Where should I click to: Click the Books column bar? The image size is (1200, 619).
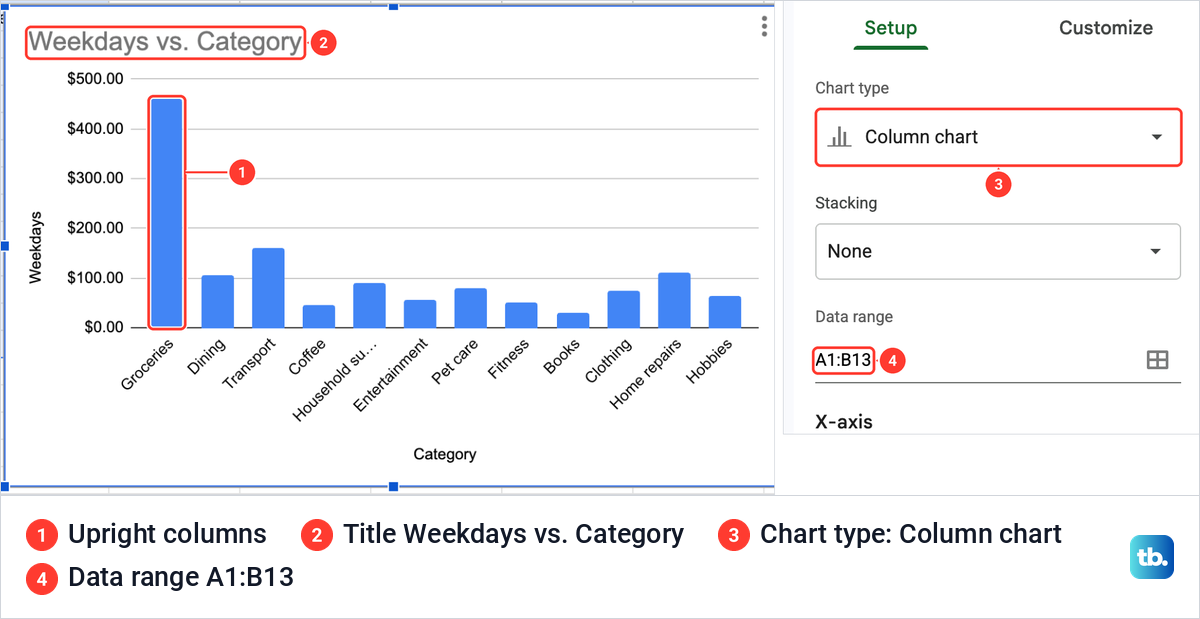click(x=572, y=320)
